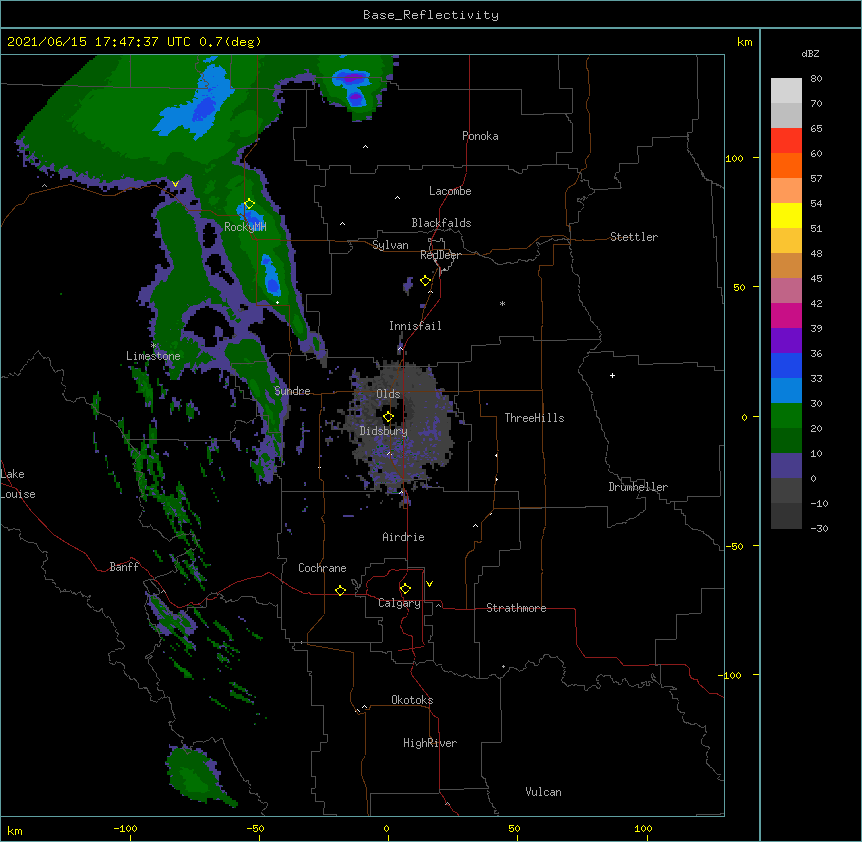Click the Innisfail city label
The width and height of the screenshot is (862, 842).
[415, 326]
